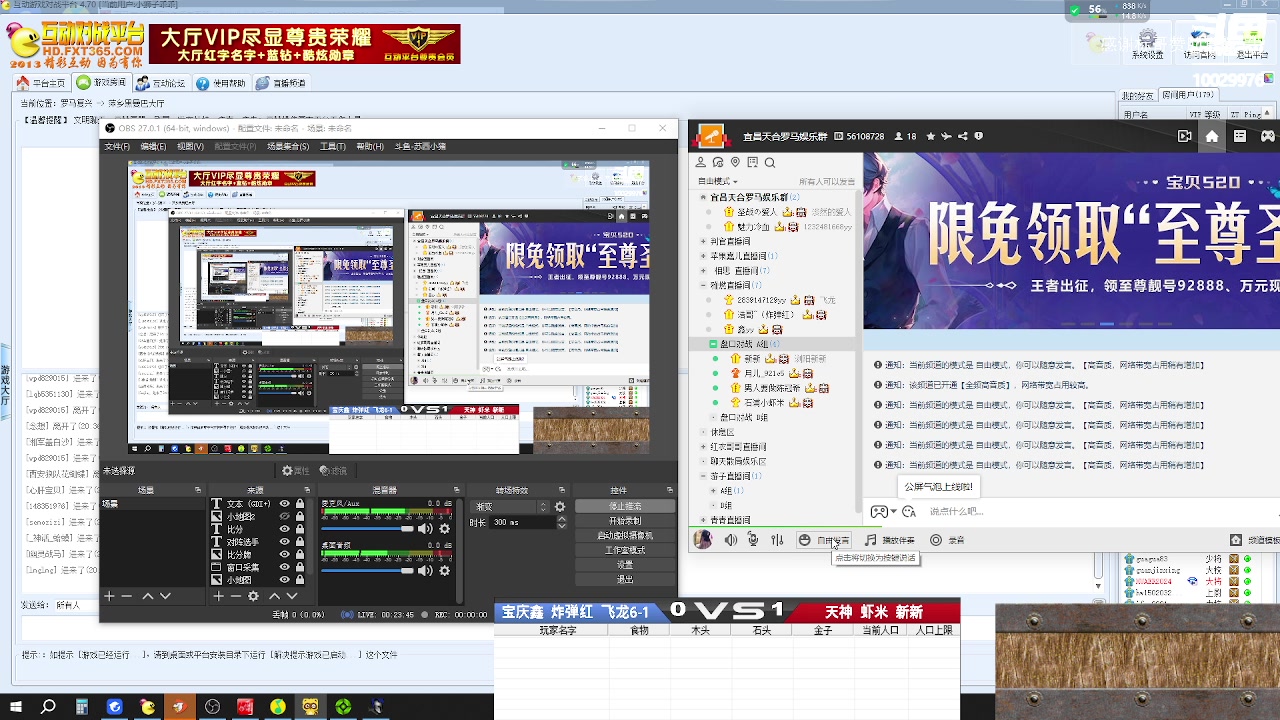Open the home icon in YY channel
Viewport: 1280px width, 720px height.
1212,136
